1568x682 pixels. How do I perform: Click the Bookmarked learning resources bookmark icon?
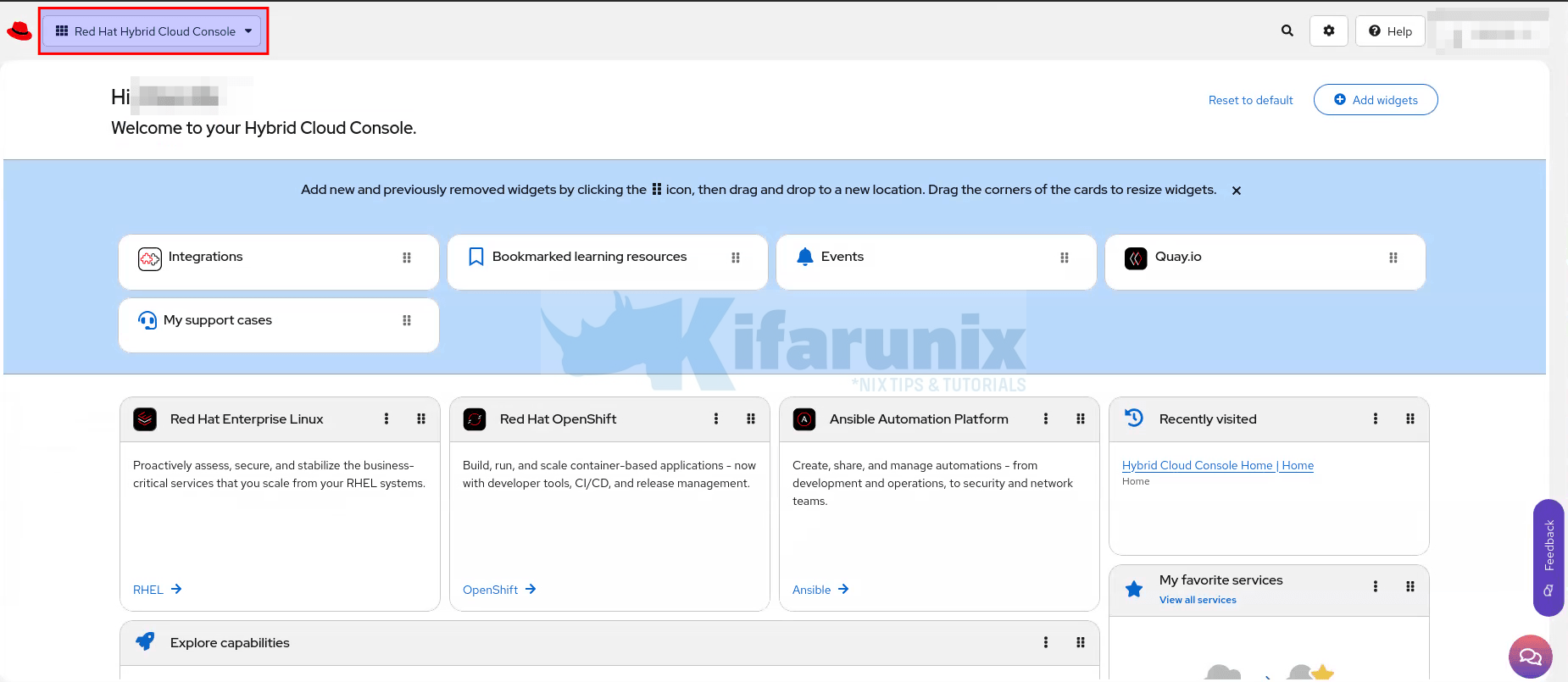click(x=476, y=257)
